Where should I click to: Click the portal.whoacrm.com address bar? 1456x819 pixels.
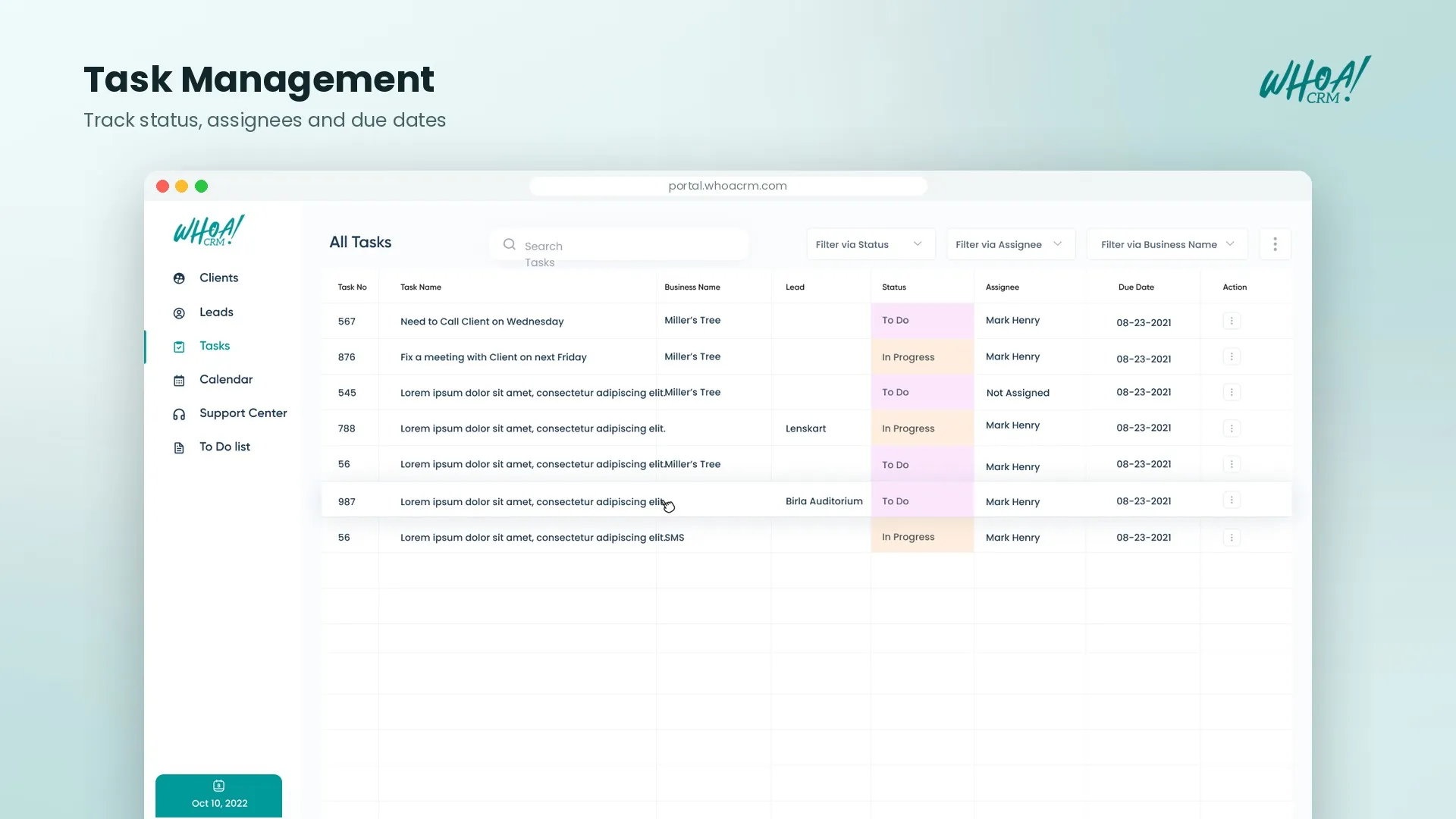[x=727, y=186]
